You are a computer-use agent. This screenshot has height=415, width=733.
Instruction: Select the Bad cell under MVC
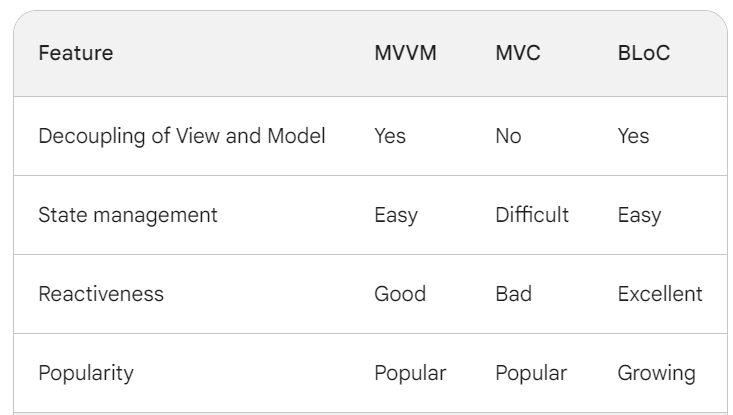[514, 294]
